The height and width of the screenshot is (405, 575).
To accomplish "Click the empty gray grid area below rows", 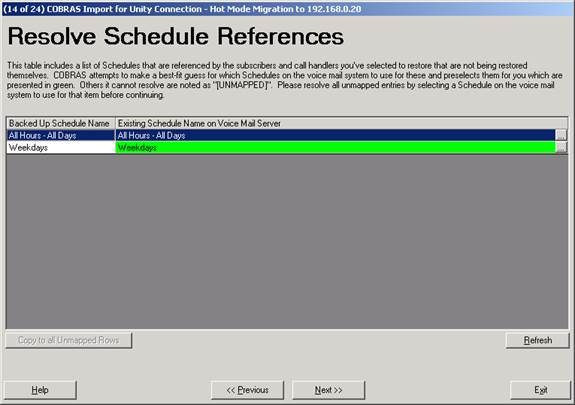I will pos(287,241).
